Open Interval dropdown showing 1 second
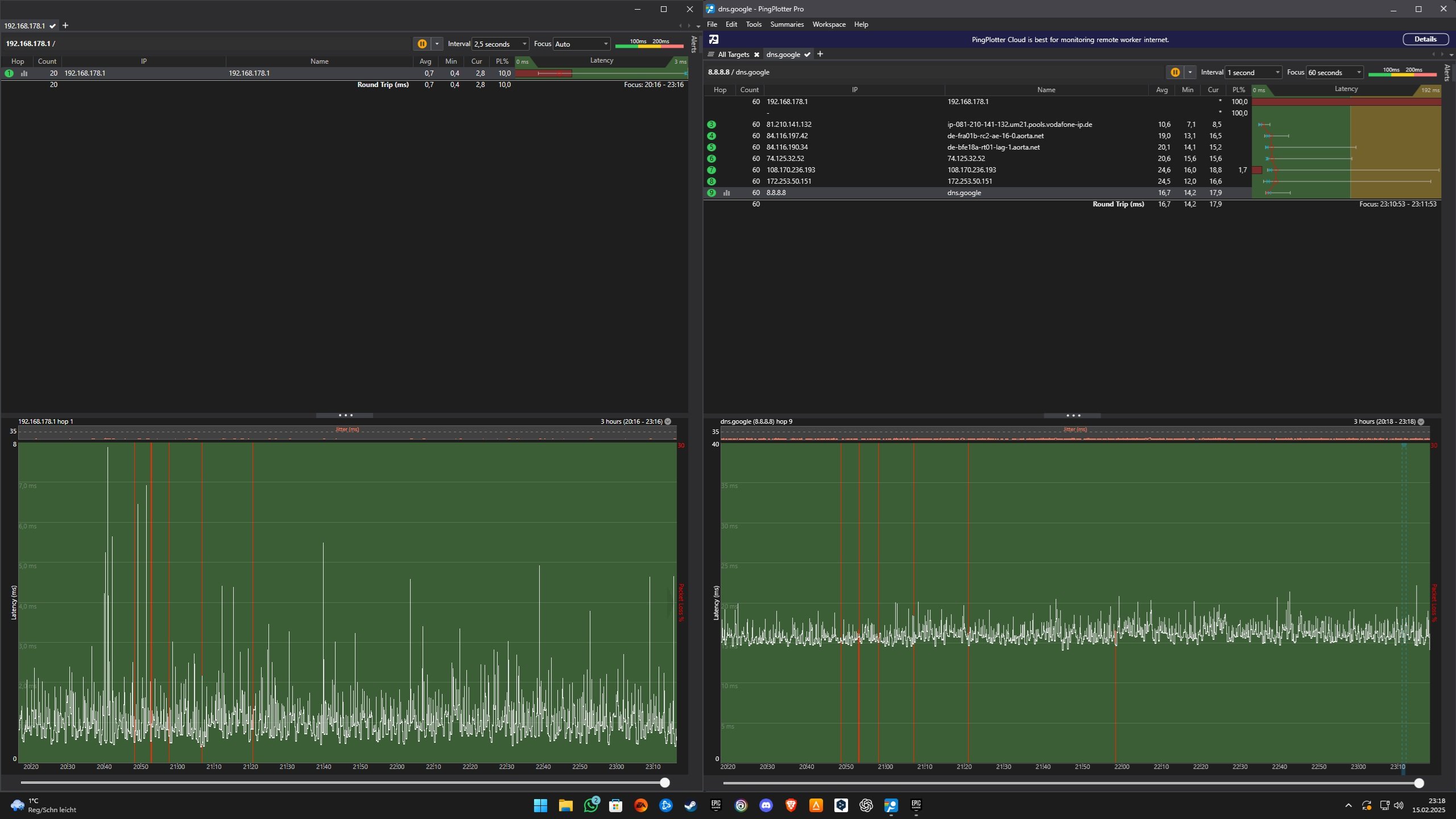Image resolution: width=1456 pixels, height=819 pixels. tap(1253, 72)
